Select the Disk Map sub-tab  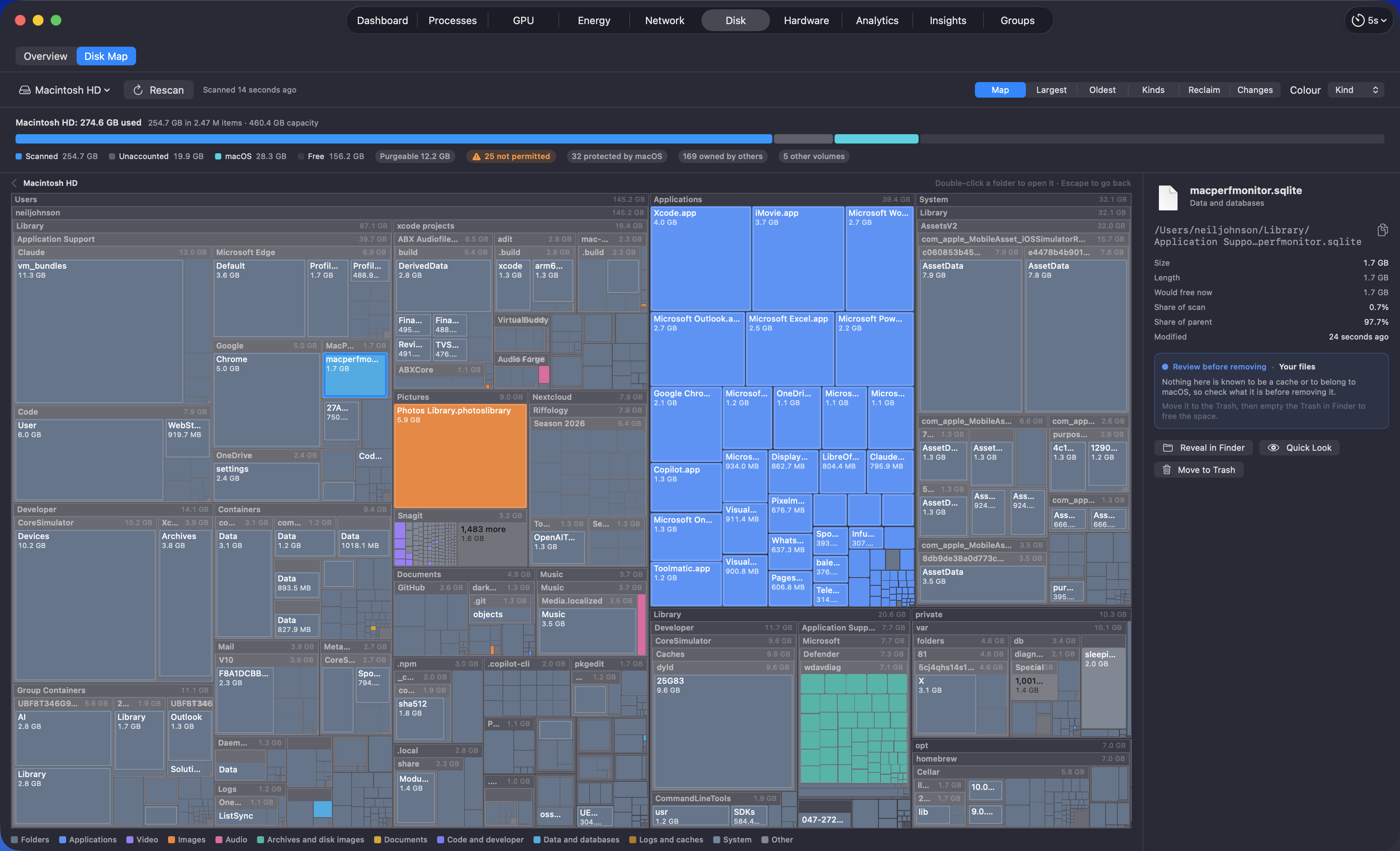[x=106, y=56]
